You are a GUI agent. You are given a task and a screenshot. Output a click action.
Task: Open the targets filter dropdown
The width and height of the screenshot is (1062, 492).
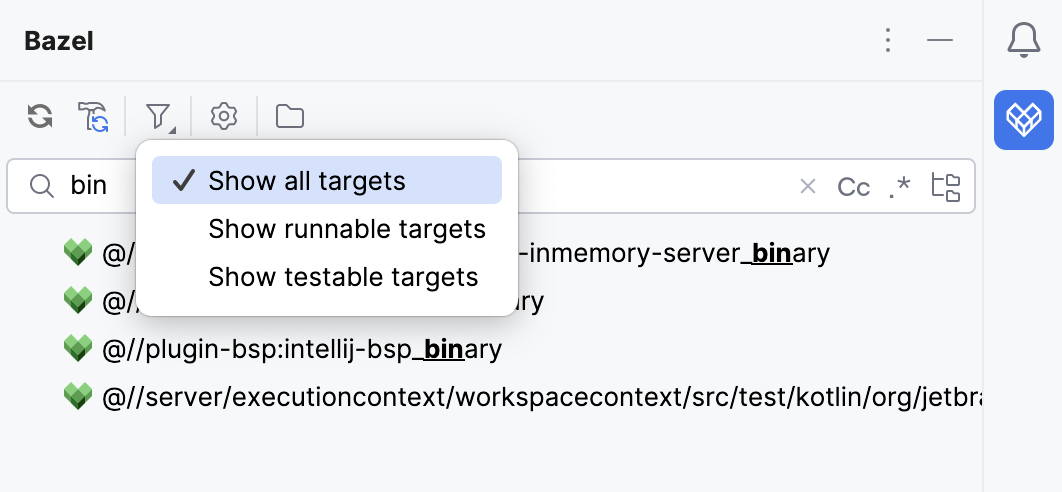click(158, 117)
